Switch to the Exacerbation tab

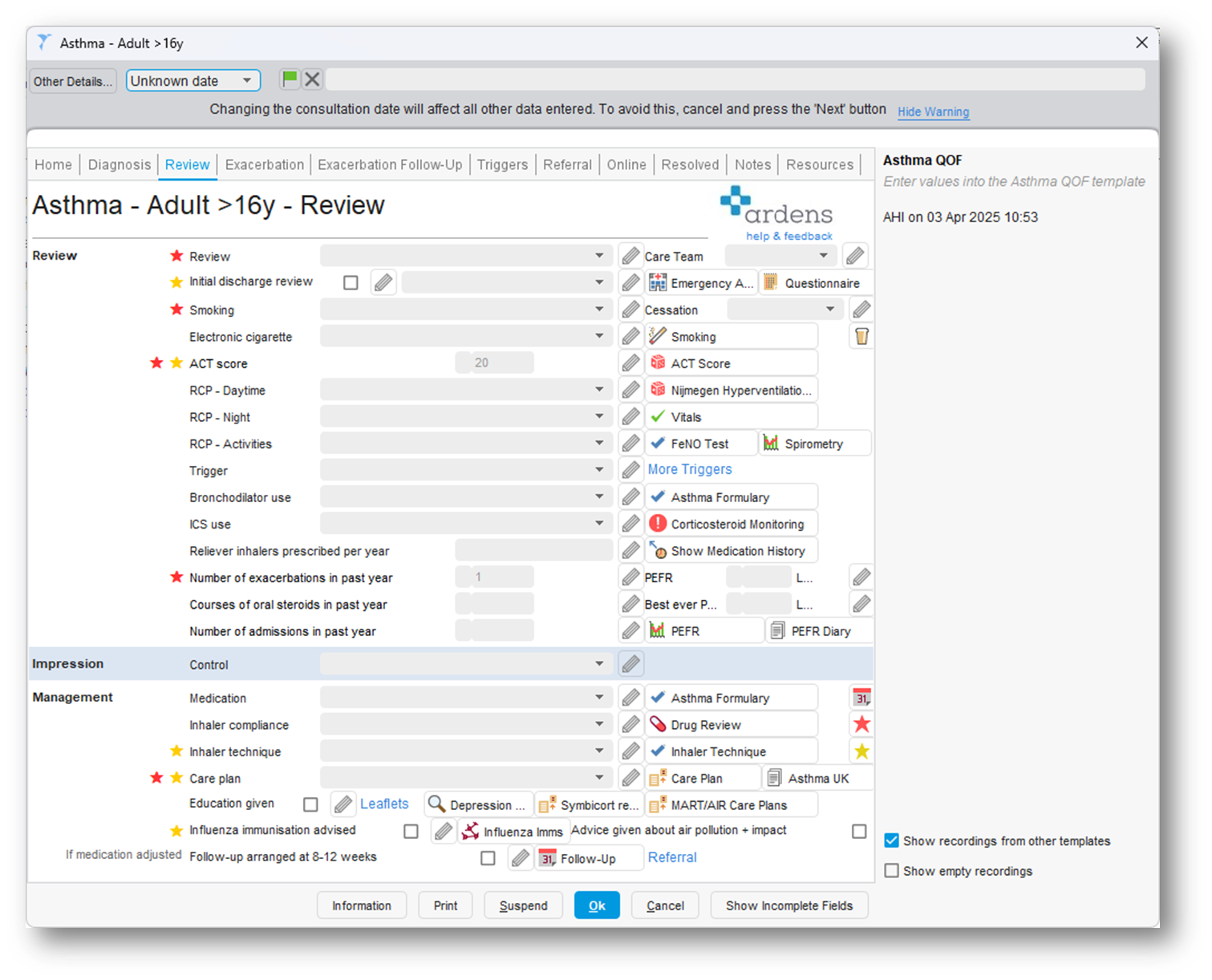point(265,164)
